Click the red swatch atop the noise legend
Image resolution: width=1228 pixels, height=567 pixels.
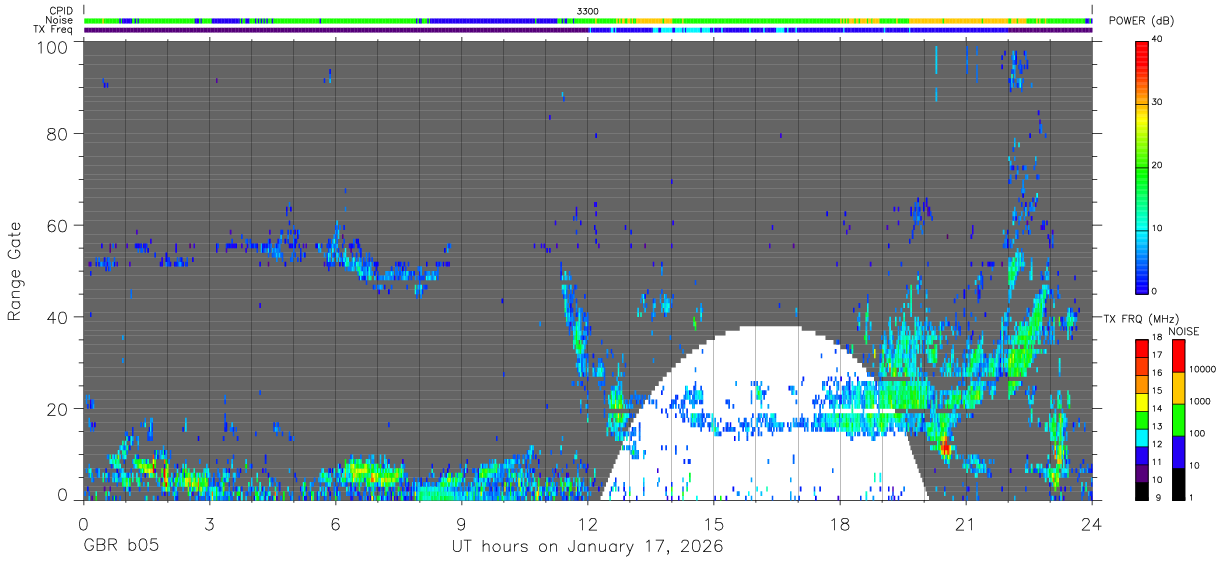[1178, 355]
